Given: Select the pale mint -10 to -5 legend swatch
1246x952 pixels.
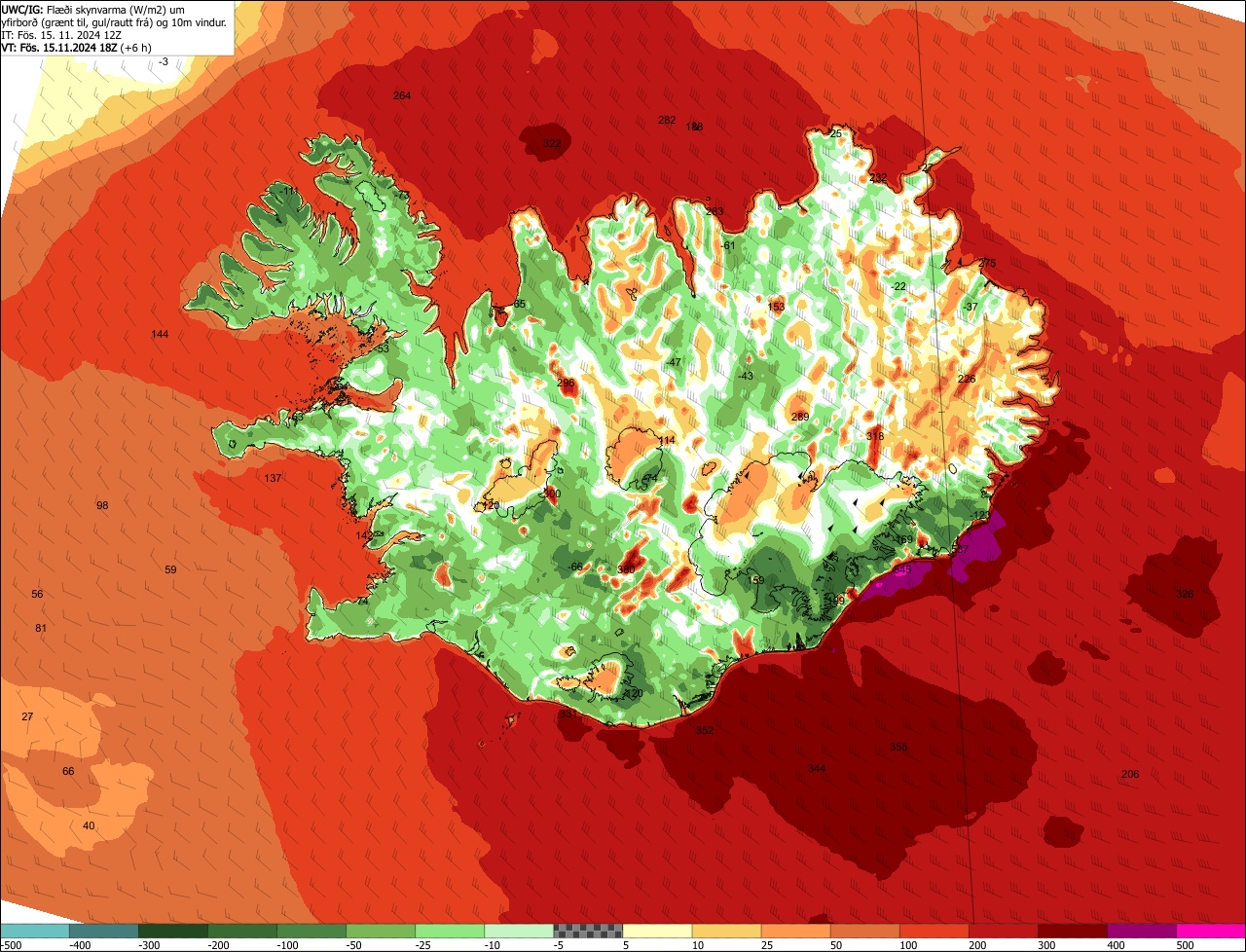Looking at the screenshot, I should coord(519,931).
